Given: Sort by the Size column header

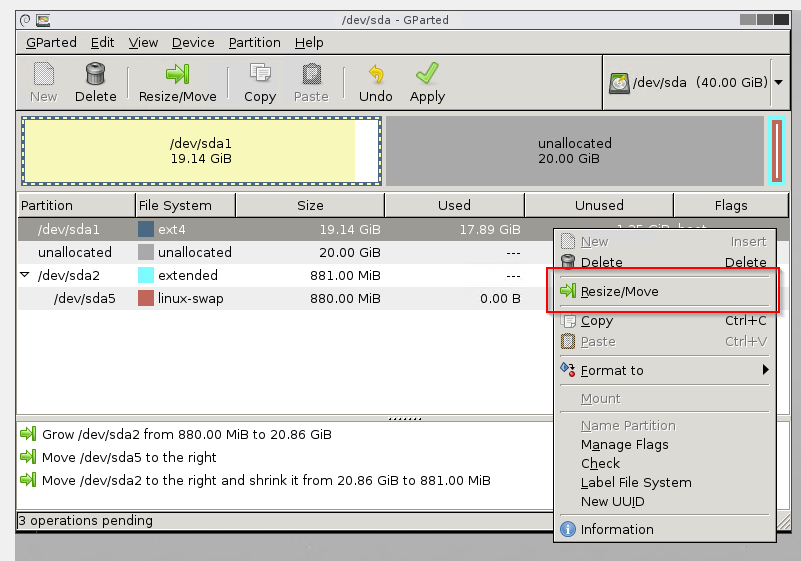Looking at the screenshot, I should click(310, 205).
